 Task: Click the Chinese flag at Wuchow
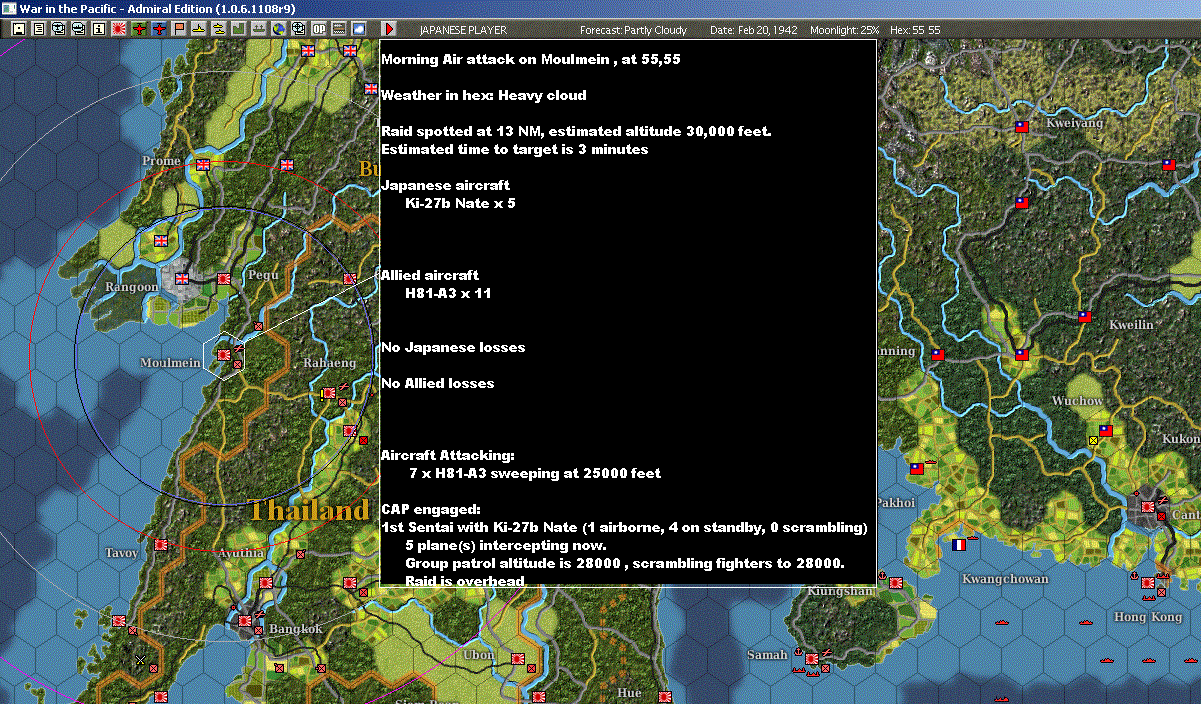(1106, 430)
